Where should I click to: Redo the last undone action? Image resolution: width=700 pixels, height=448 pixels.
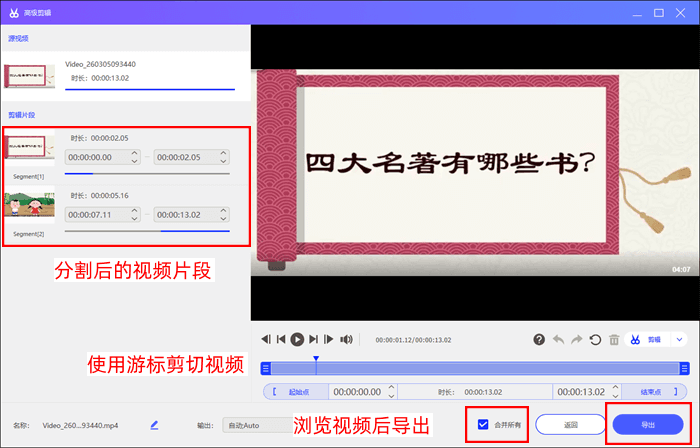click(x=577, y=340)
